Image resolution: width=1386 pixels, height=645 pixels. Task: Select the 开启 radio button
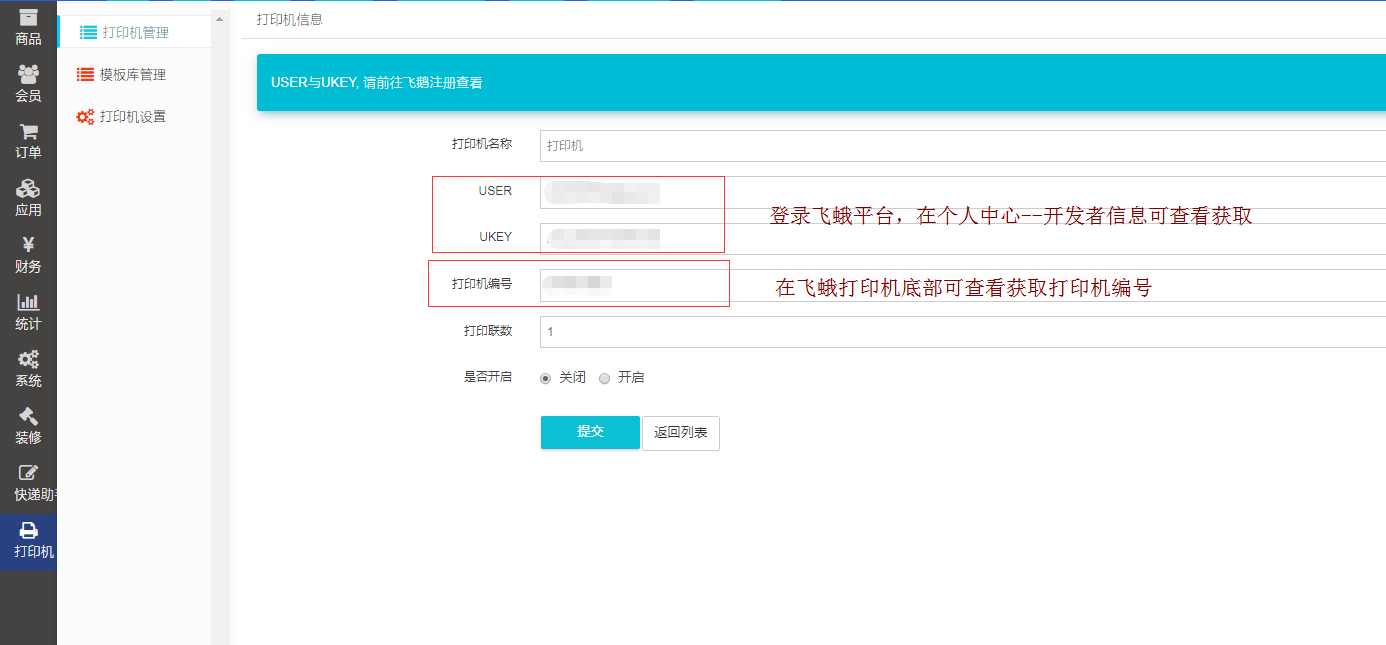coord(604,378)
